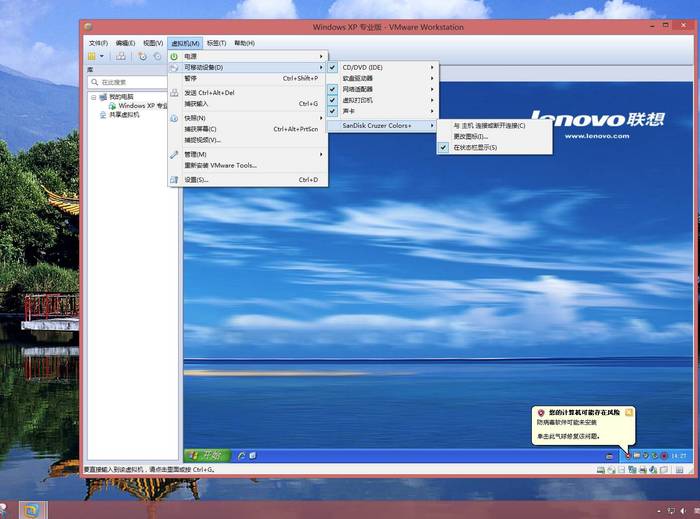Choose 更改图标(I)... entry
The height and width of the screenshot is (519, 700).
(x=494, y=137)
